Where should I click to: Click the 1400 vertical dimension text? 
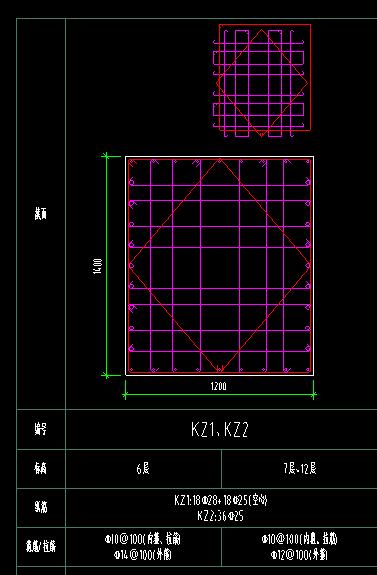pos(98,266)
